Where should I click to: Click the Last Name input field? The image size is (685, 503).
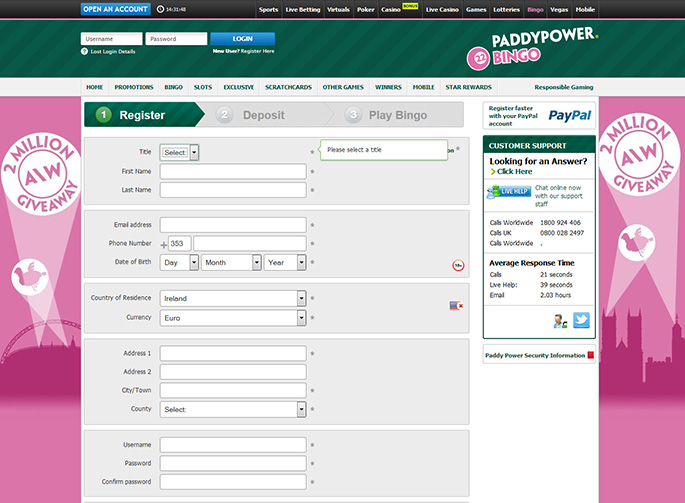233,190
